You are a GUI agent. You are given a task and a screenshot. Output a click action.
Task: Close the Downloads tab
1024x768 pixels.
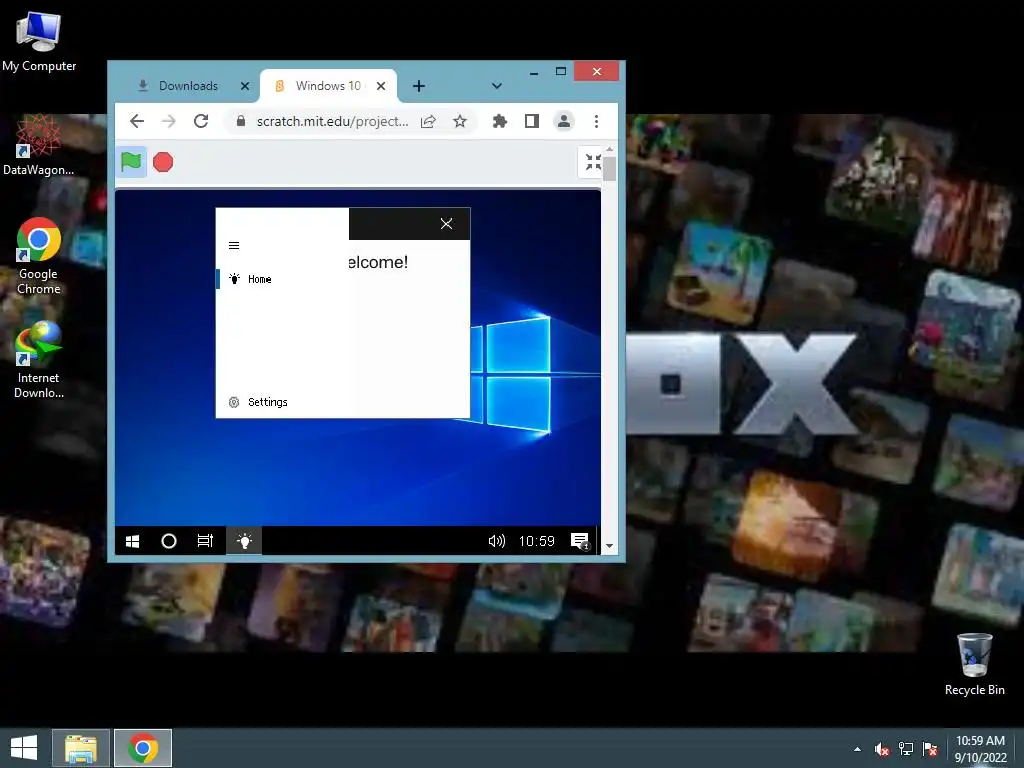coord(245,86)
